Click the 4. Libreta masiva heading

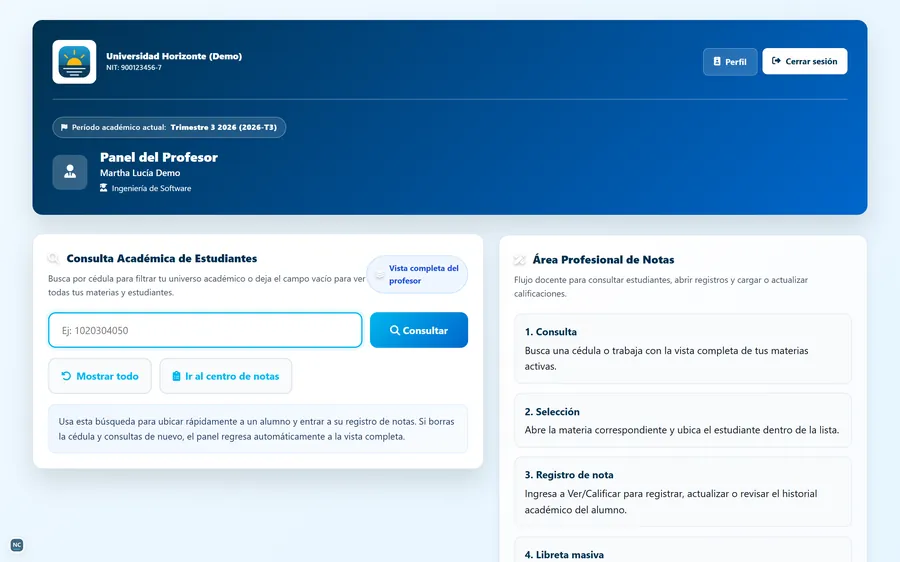pos(564,555)
